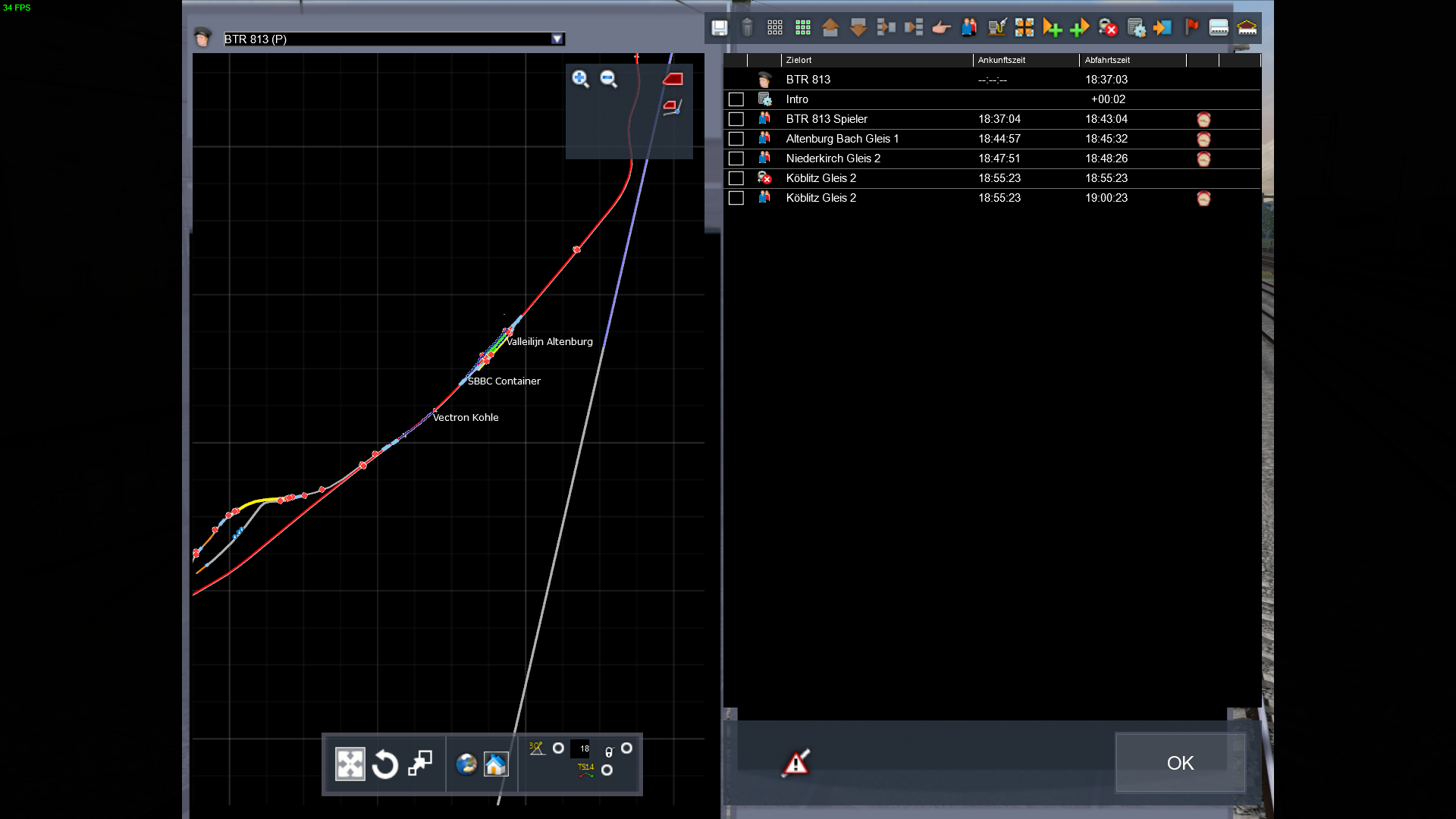Viewport: 1456px width, 819px height.
Task: Click the trash can delete icon
Action: click(747, 28)
